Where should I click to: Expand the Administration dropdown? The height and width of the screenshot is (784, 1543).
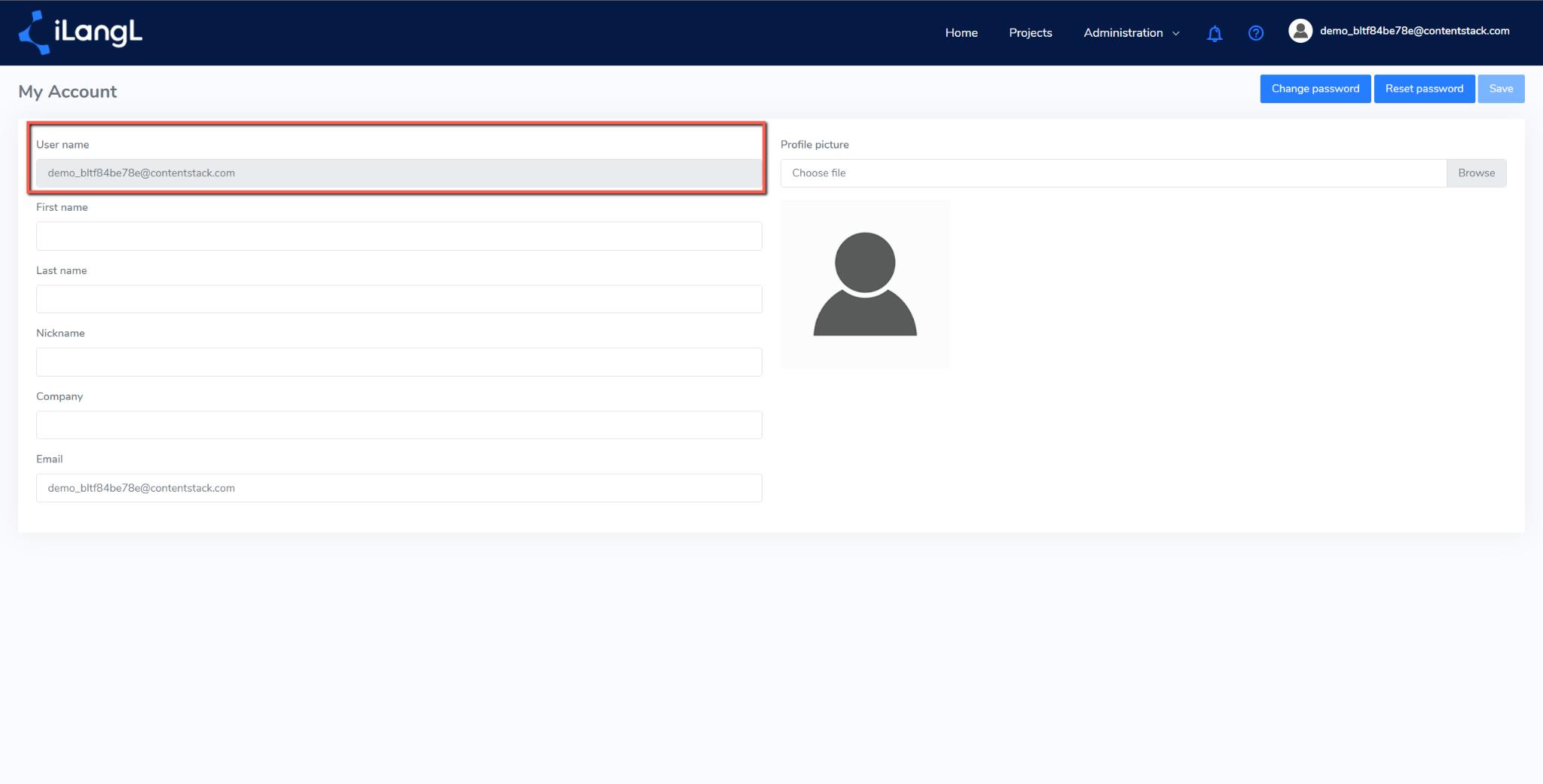click(1132, 33)
